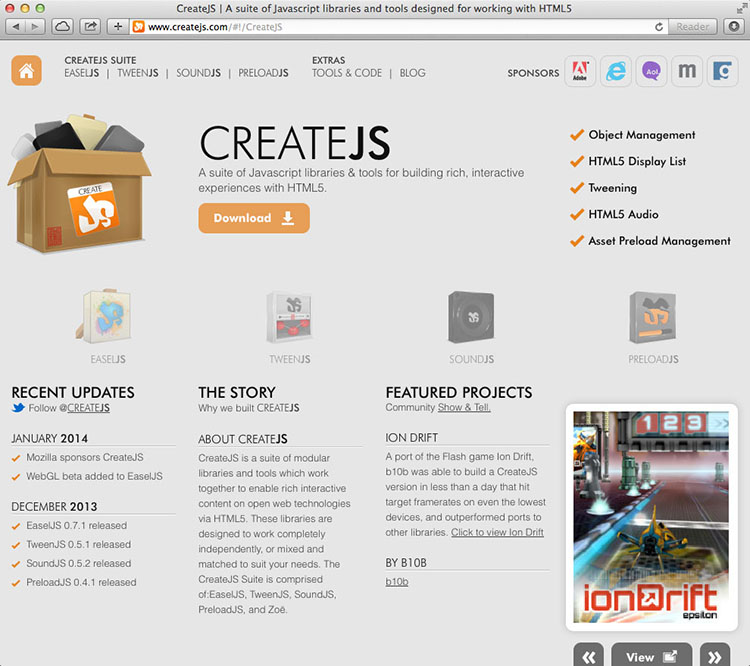Open the Internet Explorer sponsor icon

click(616, 71)
